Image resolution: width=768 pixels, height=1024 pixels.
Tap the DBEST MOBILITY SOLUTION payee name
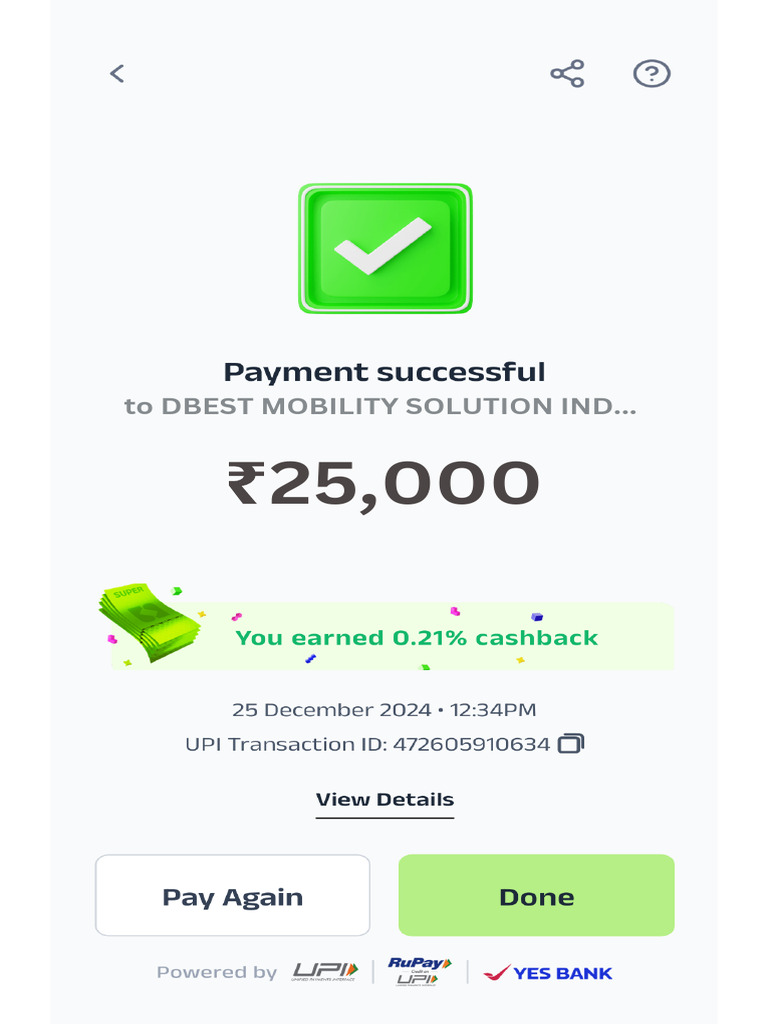(x=380, y=406)
